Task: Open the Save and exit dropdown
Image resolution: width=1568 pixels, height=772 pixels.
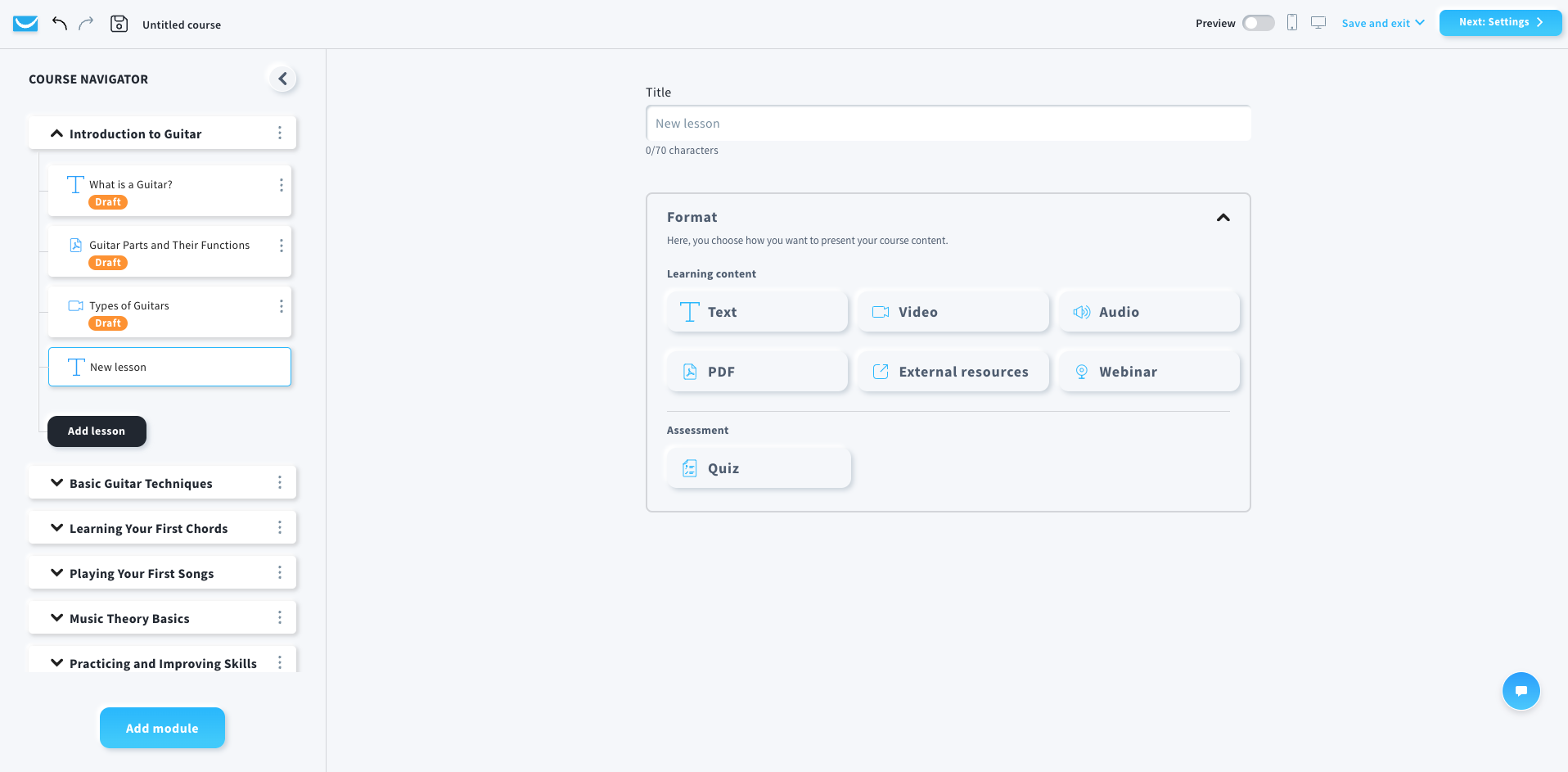Action: (x=1382, y=23)
